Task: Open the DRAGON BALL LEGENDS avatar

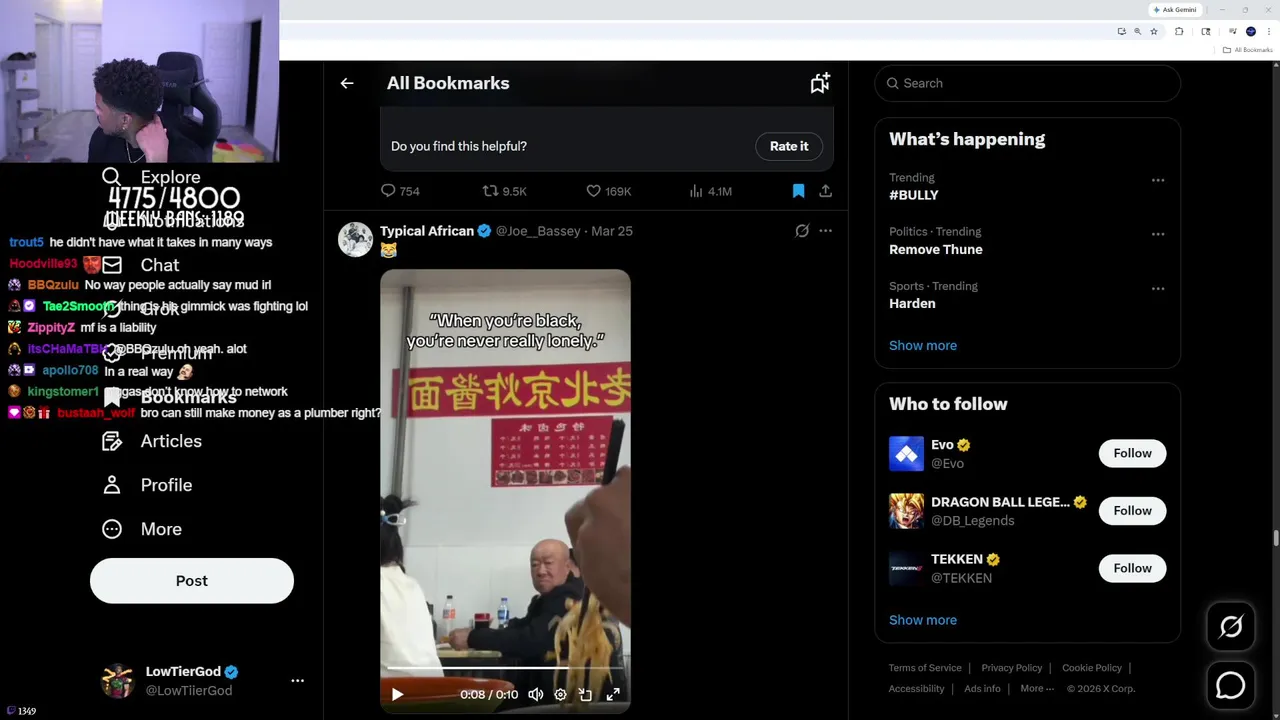Action: (907, 511)
